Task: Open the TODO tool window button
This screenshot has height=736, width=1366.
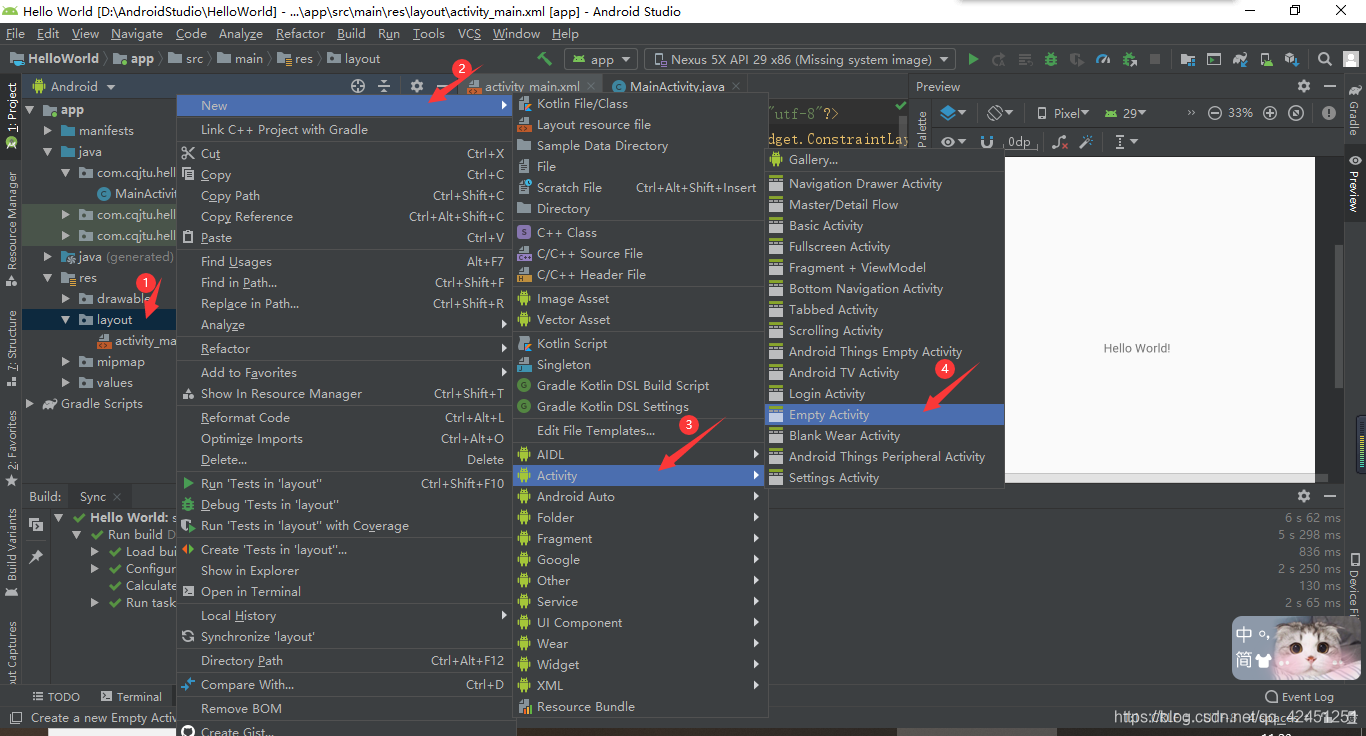Action: coord(56,697)
